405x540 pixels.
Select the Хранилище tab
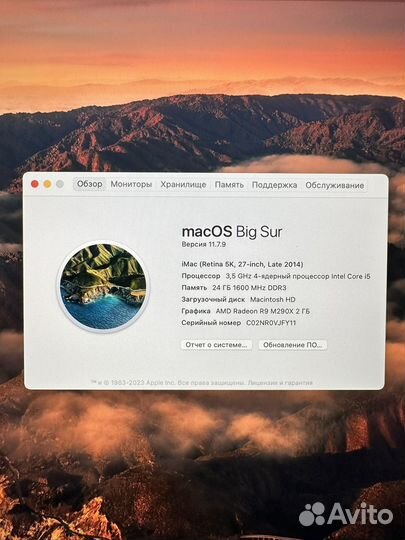pyautogui.click(x=183, y=185)
